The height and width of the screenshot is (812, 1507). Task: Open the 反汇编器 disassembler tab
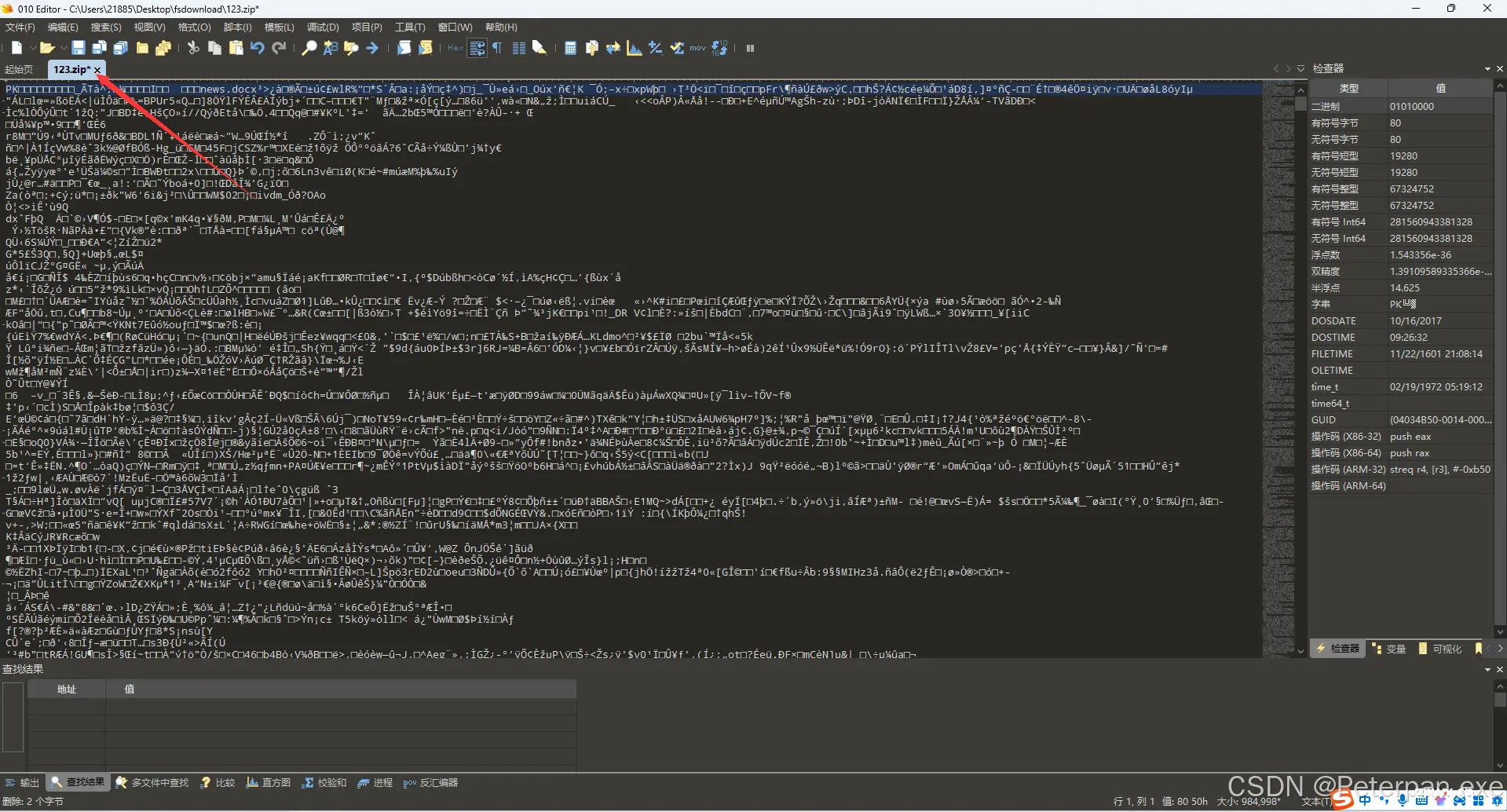[x=430, y=783]
